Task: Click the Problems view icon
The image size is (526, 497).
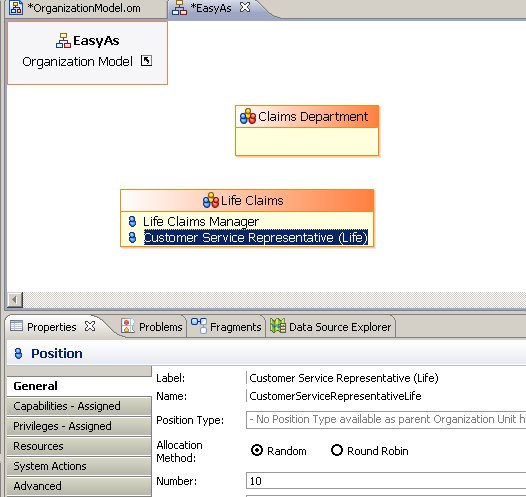Action: tap(127, 326)
